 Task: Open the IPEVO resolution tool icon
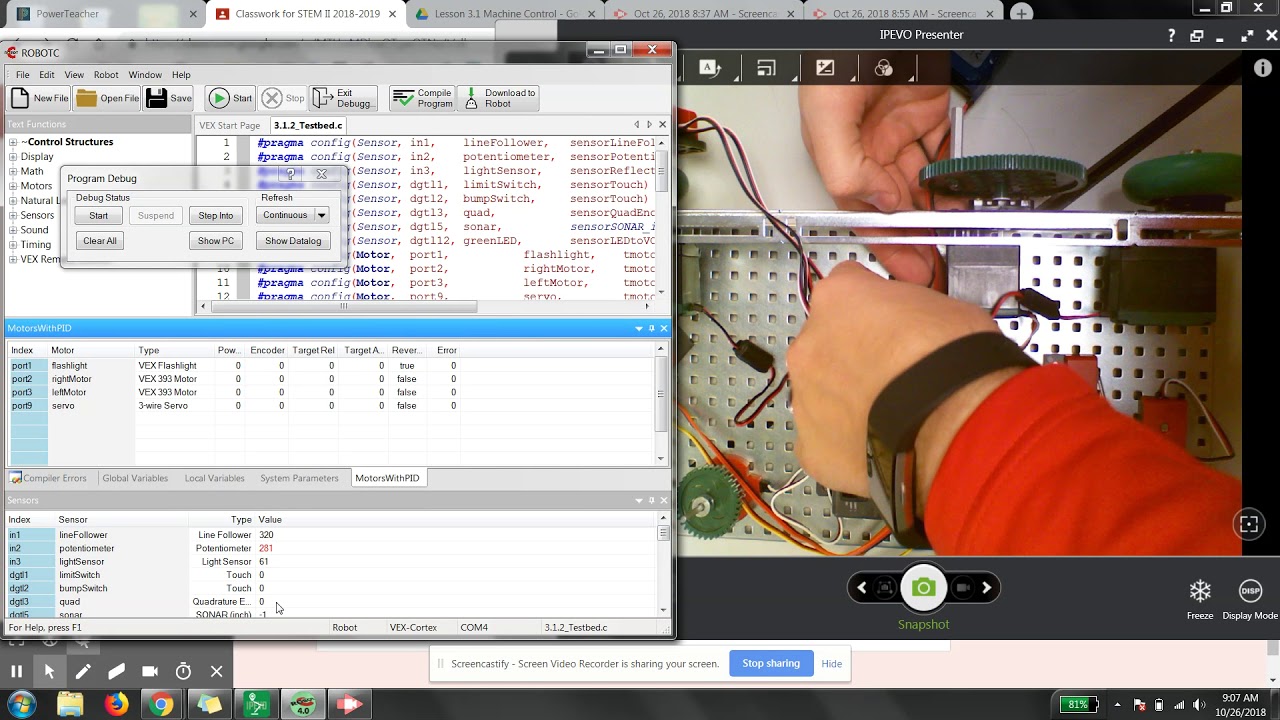pyautogui.click(x=767, y=68)
